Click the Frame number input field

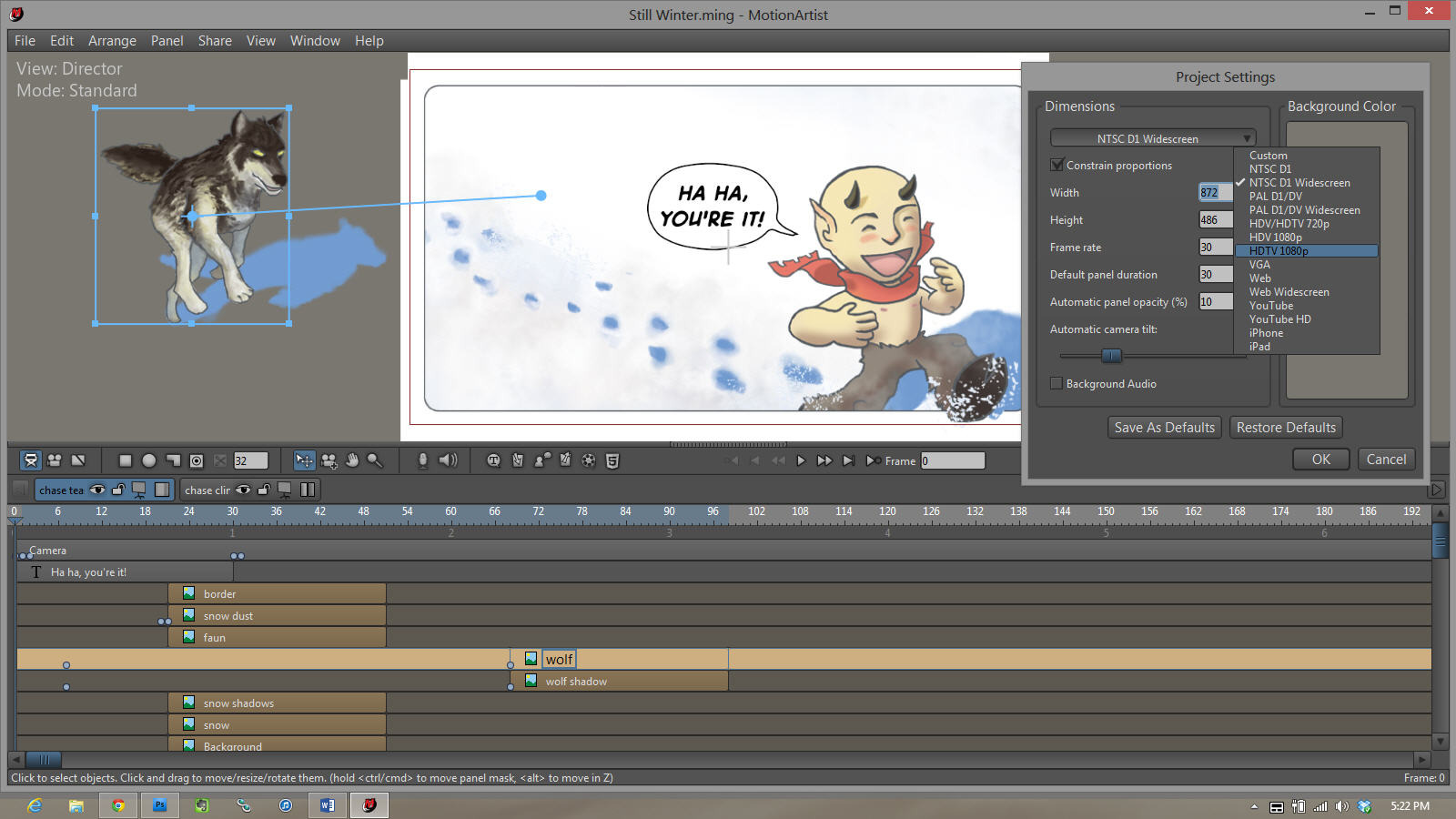953,460
